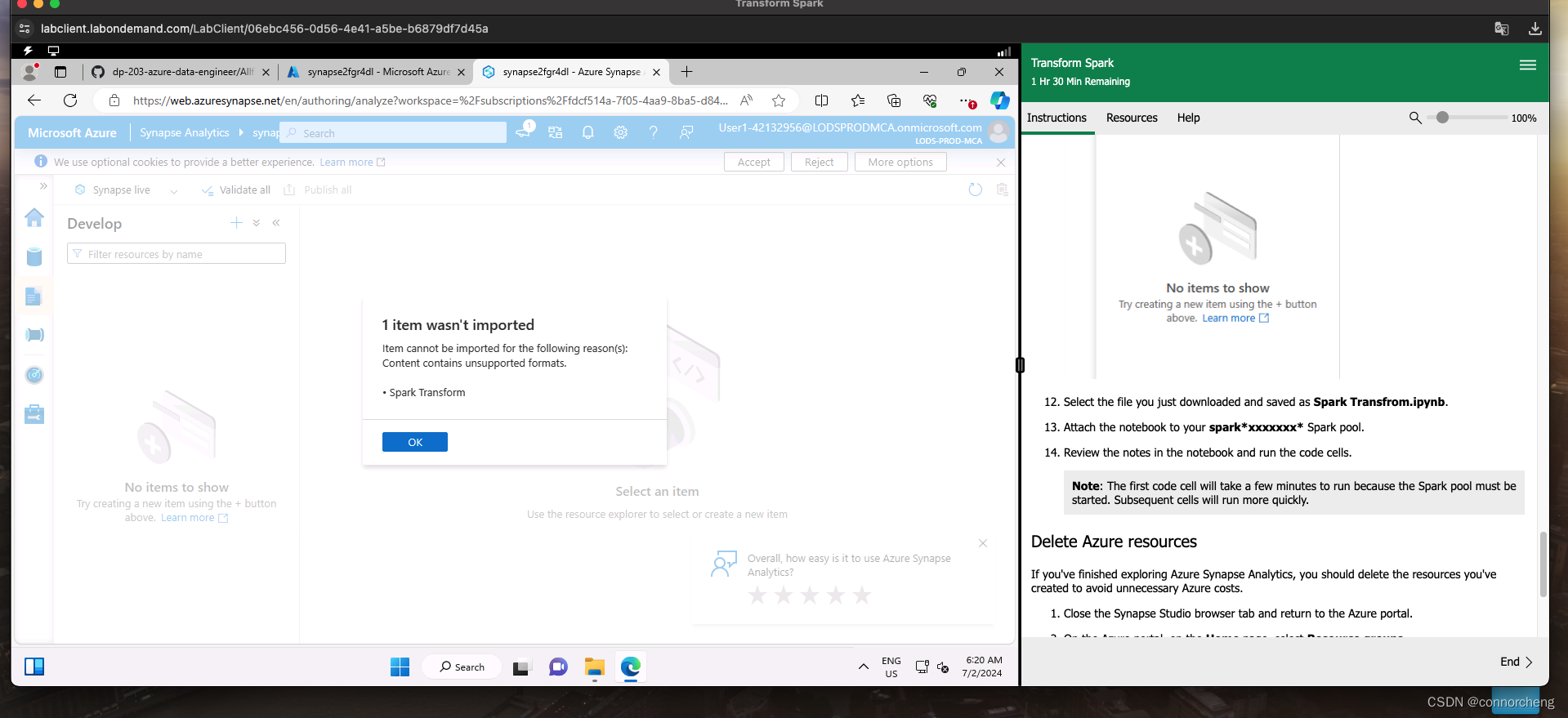Reject optional cookies

coord(819,162)
